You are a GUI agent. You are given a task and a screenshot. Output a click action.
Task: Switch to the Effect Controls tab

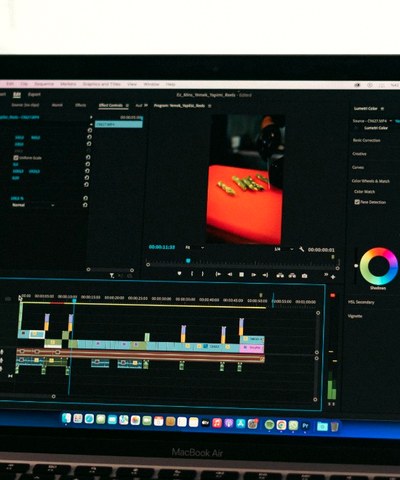[x=111, y=105]
